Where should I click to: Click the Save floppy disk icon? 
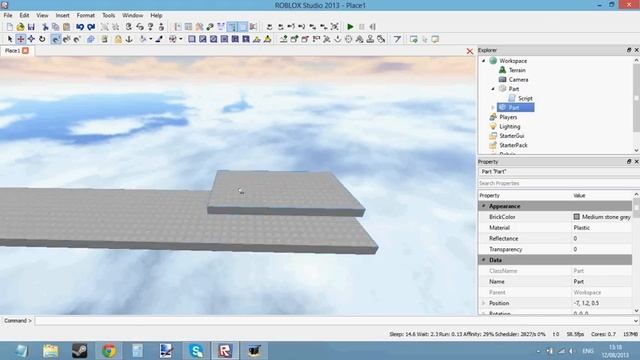pyautogui.click(x=31, y=27)
